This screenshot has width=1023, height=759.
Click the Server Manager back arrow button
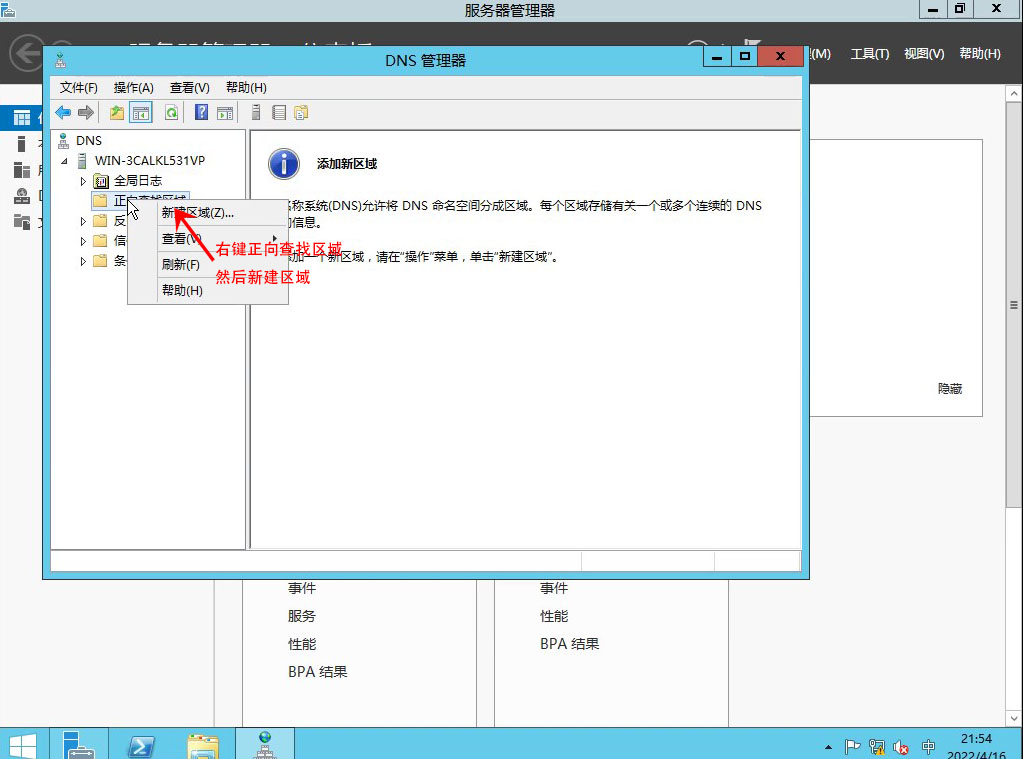coord(27,53)
